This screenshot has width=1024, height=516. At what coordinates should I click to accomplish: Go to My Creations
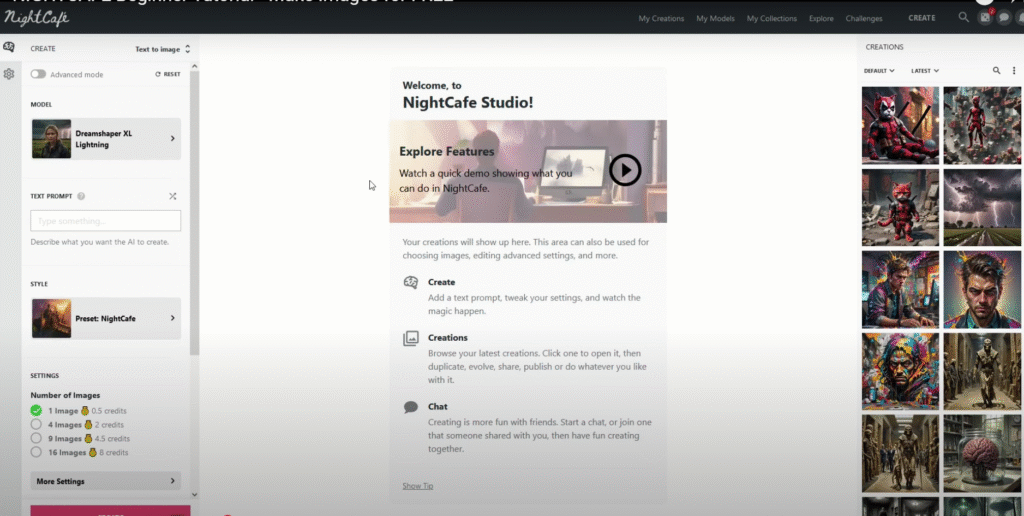pyautogui.click(x=661, y=18)
